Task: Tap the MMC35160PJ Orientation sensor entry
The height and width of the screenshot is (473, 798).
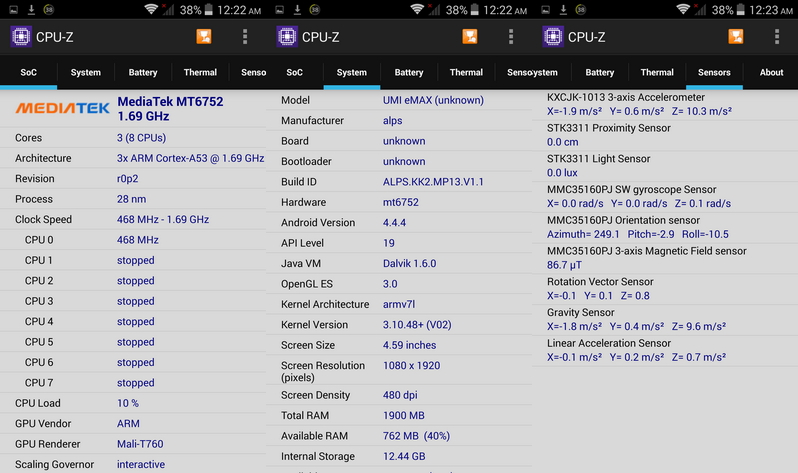Action: point(665,227)
